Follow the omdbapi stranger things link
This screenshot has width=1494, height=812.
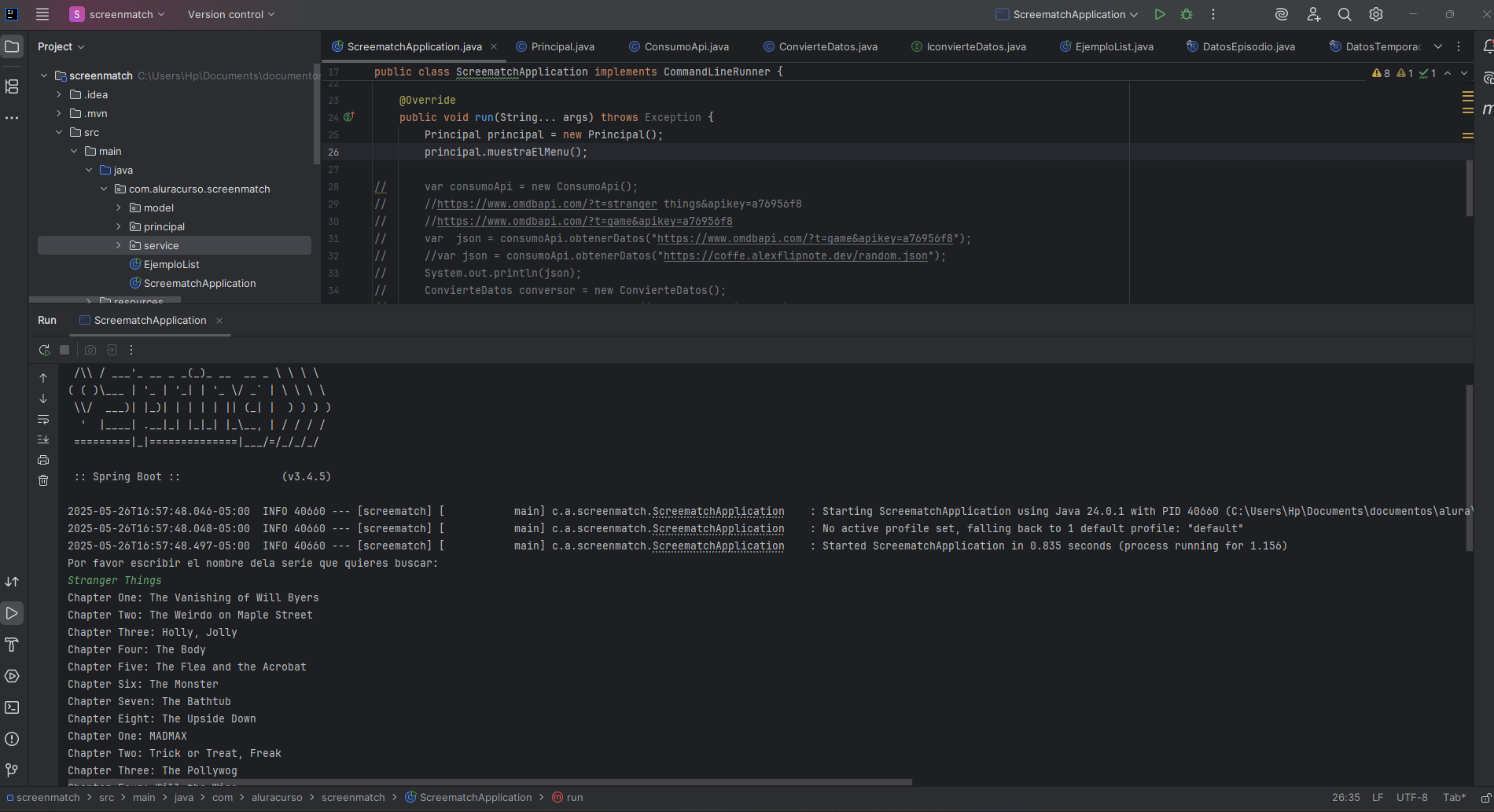pos(546,204)
